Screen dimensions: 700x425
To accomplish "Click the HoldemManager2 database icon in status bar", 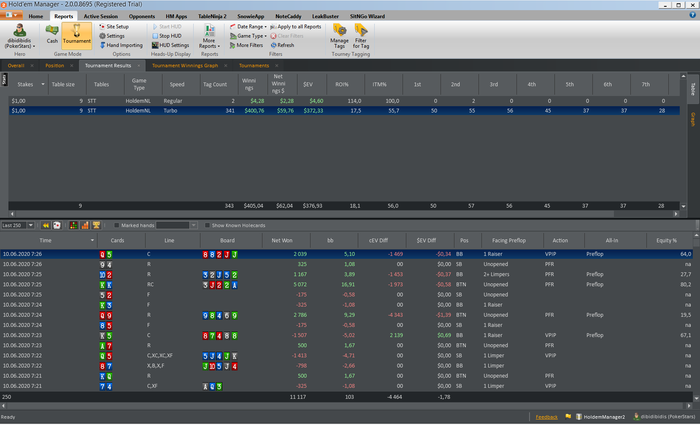I will pyautogui.click(x=579, y=417).
